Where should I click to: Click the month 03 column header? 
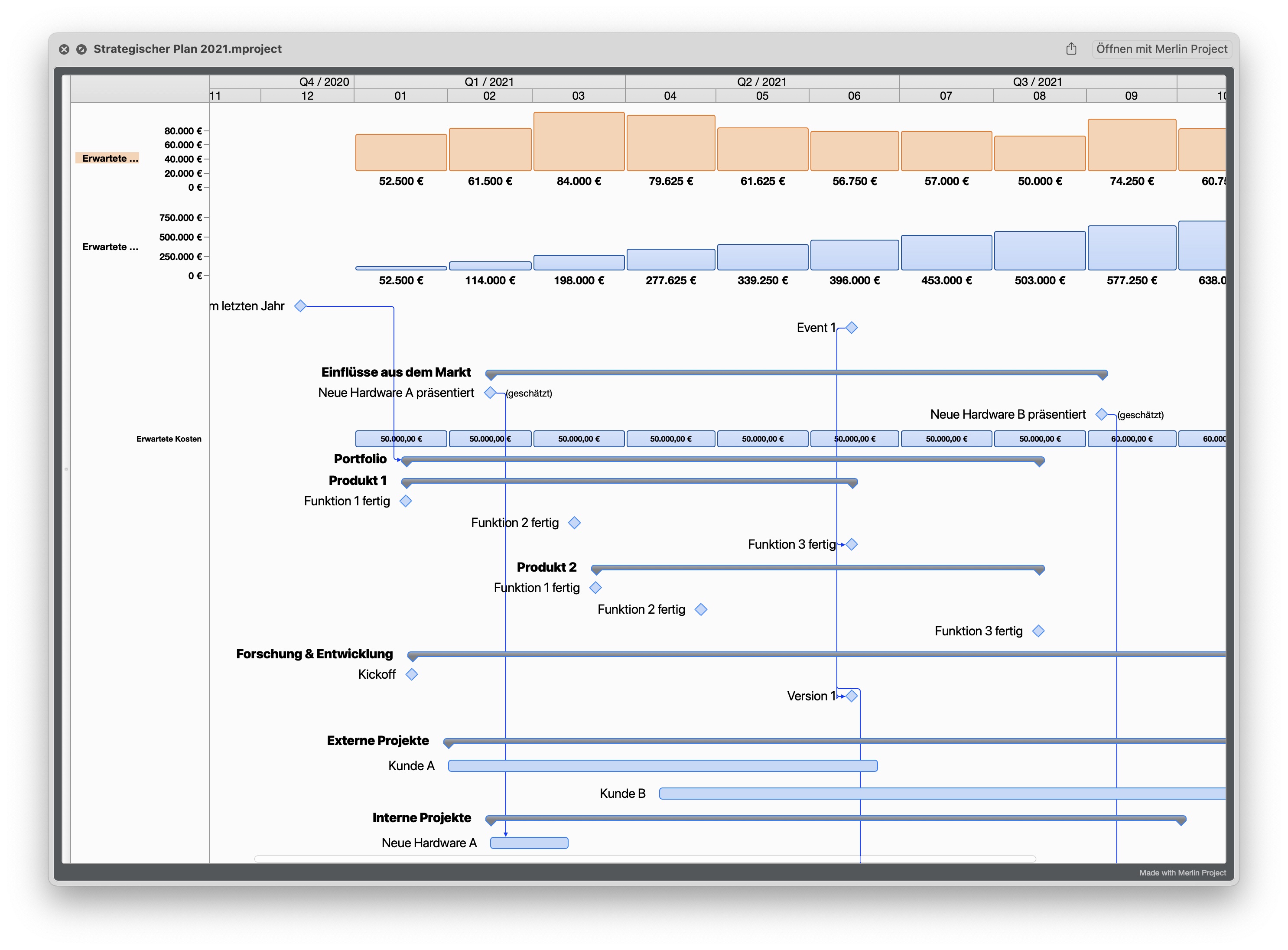click(x=579, y=95)
